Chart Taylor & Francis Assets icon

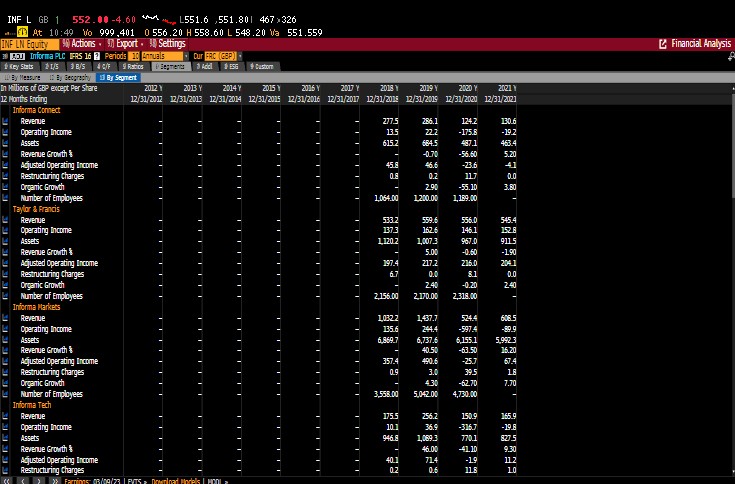5,241
